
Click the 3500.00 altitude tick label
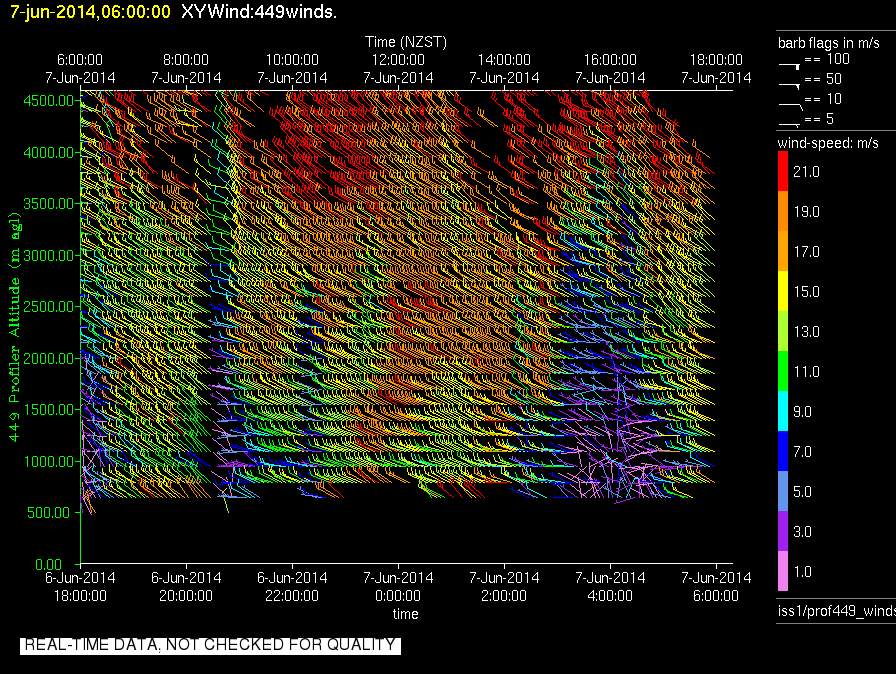pyautogui.click(x=49, y=204)
